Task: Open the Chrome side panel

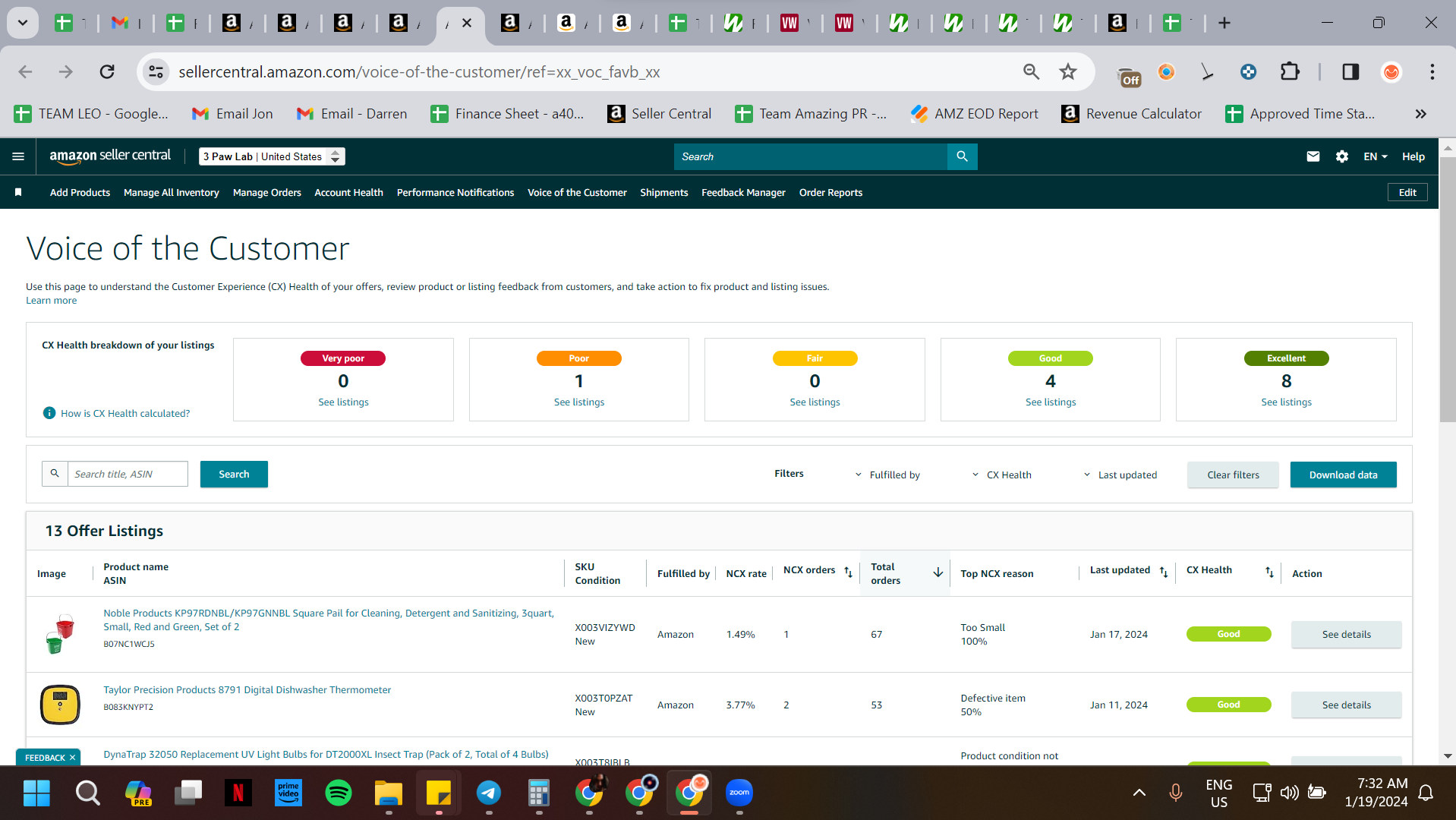Action: pyautogui.click(x=1350, y=72)
